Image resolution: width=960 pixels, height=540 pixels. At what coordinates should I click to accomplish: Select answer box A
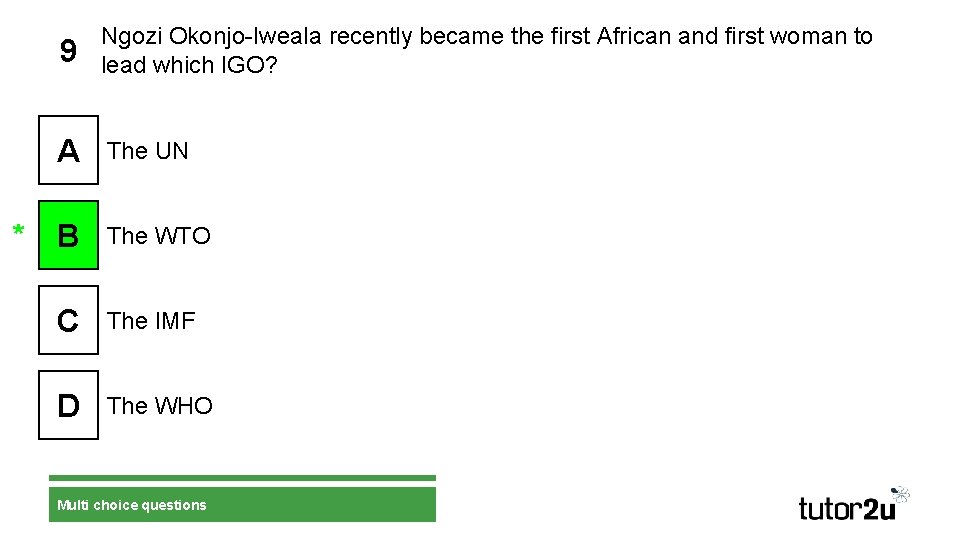(x=68, y=151)
